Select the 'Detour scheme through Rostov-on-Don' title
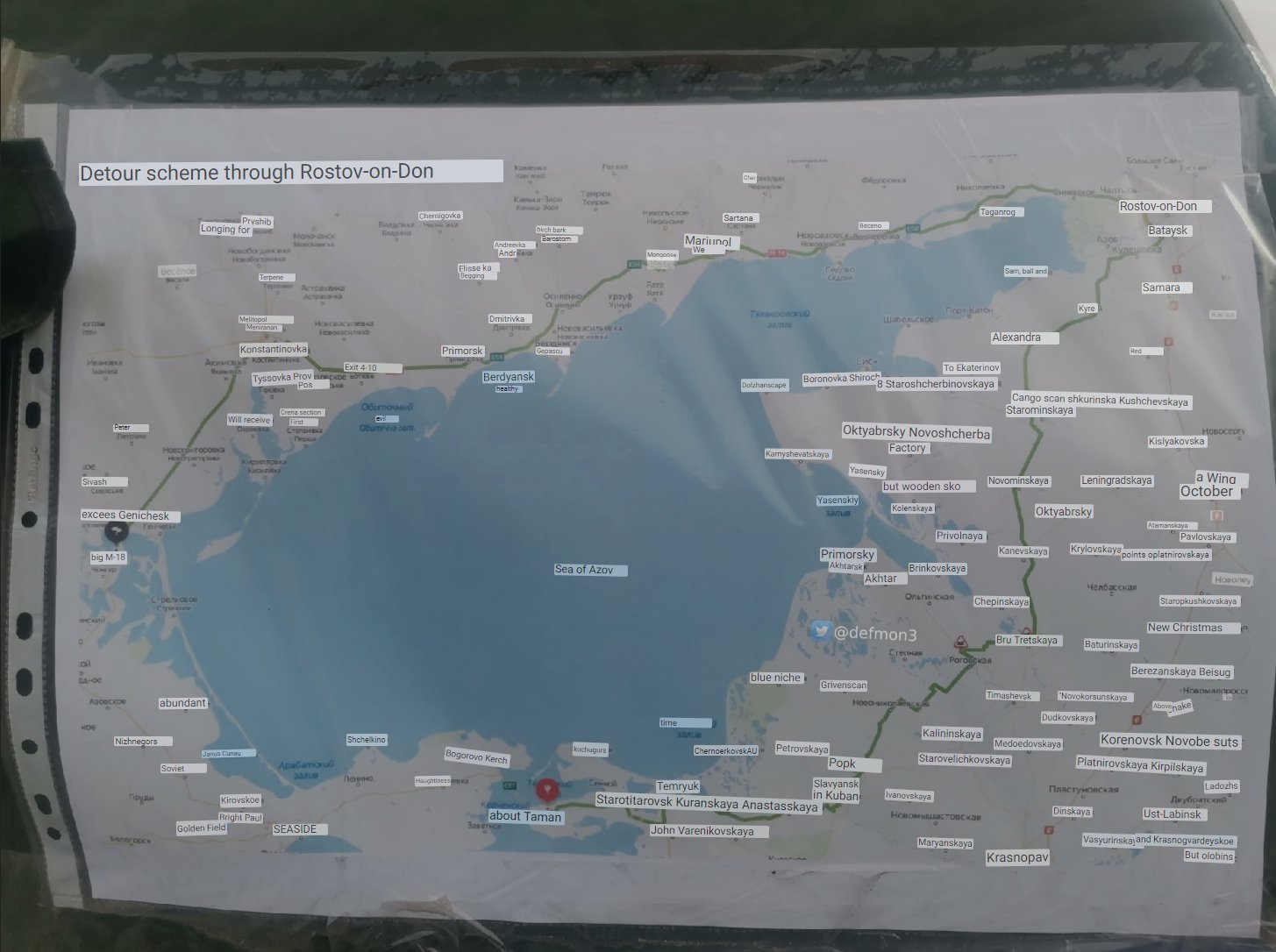This screenshot has width=1276, height=952. pyautogui.click(x=291, y=172)
